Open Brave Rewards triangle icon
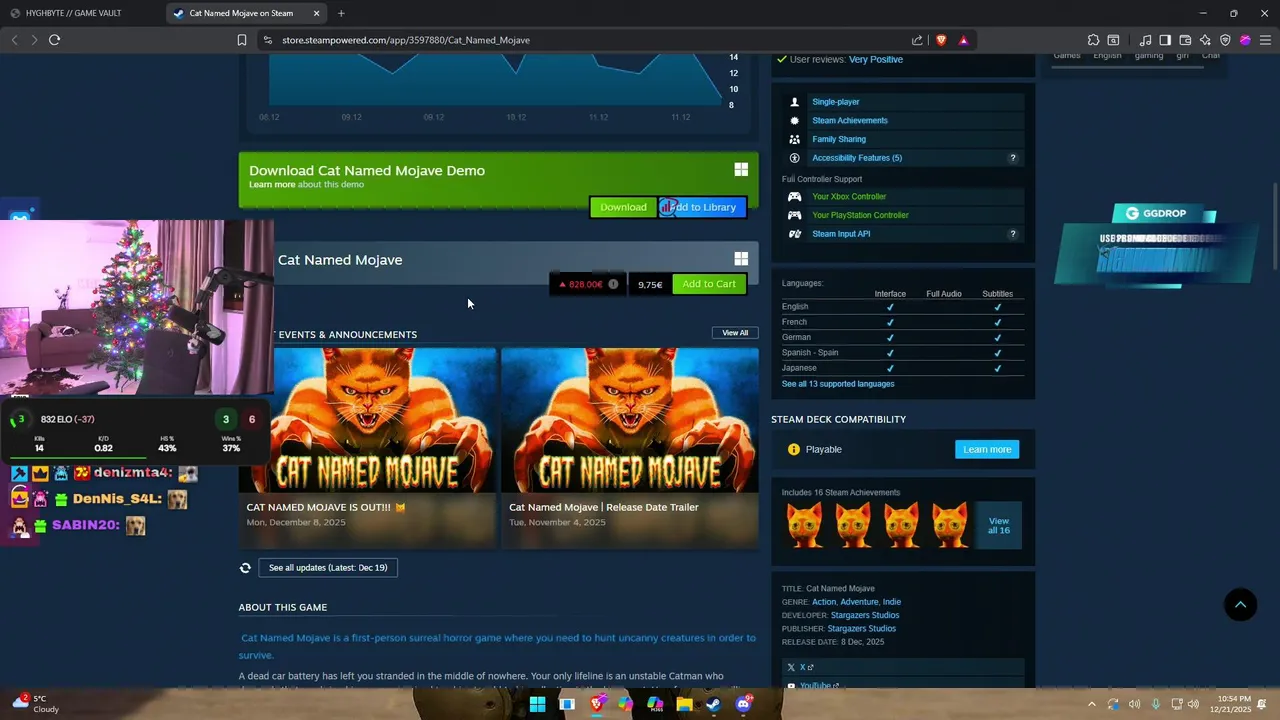The image size is (1280, 720). pyautogui.click(x=963, y=40)
